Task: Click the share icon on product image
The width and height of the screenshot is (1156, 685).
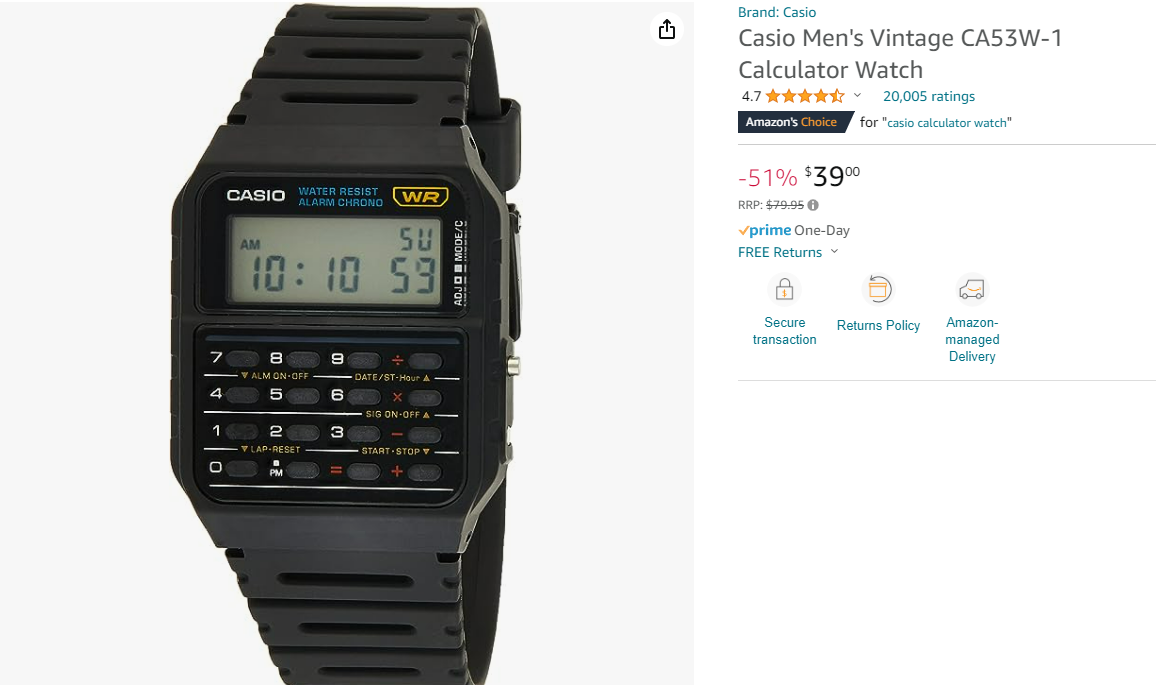Action: (666, 29)
